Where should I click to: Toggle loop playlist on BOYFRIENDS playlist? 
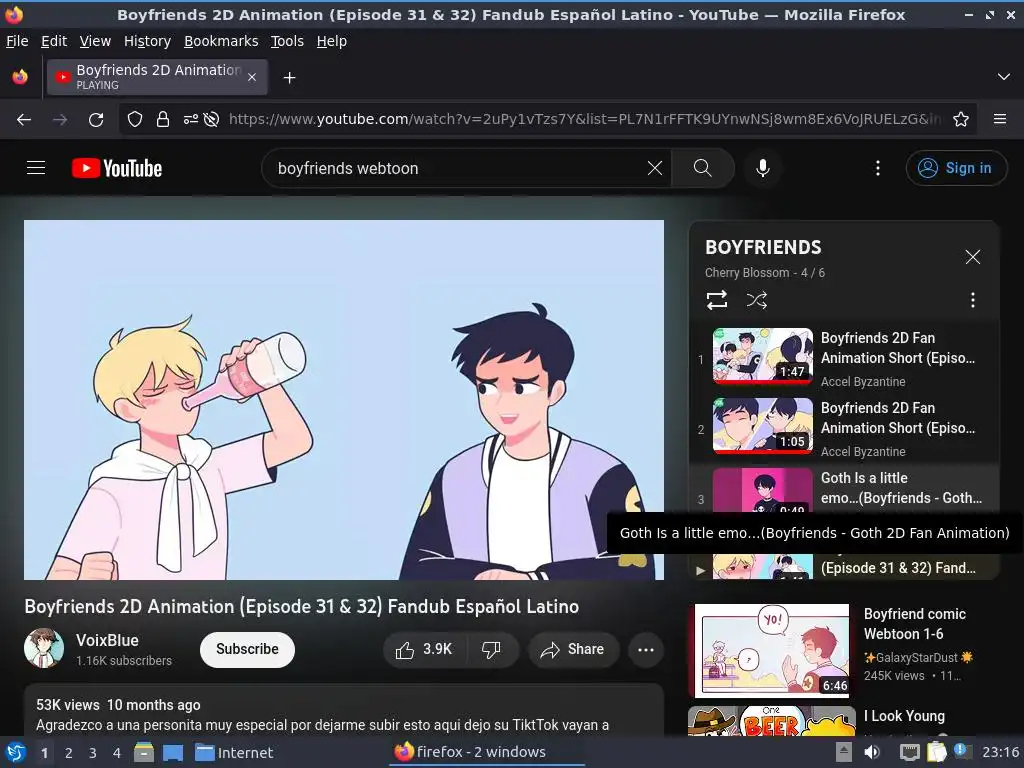pos(716,300)
